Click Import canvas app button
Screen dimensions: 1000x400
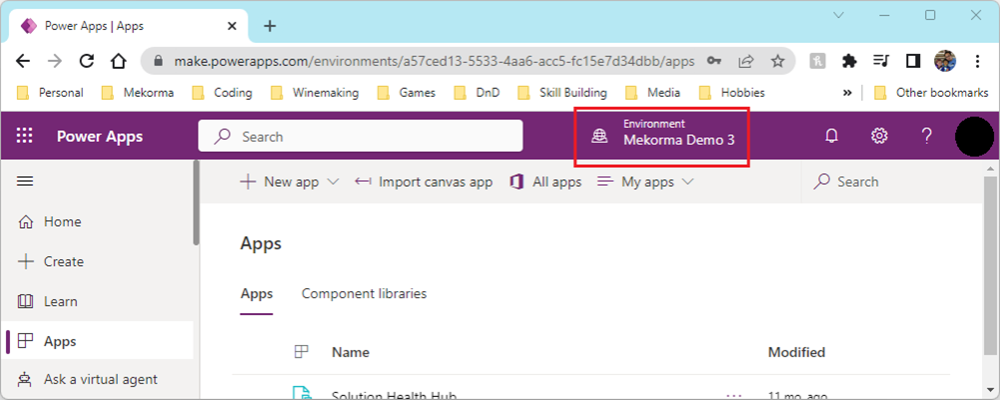click(x=424, y=182)
